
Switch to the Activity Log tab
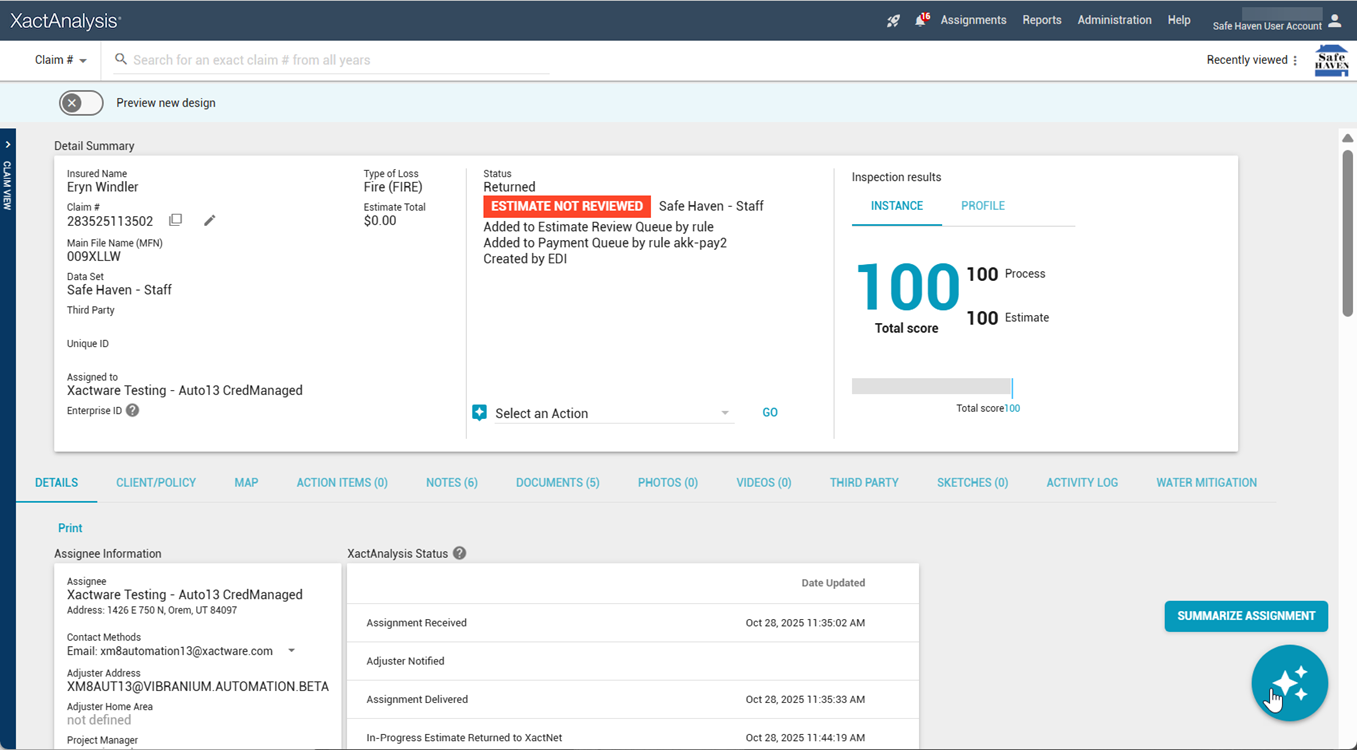1082,483
